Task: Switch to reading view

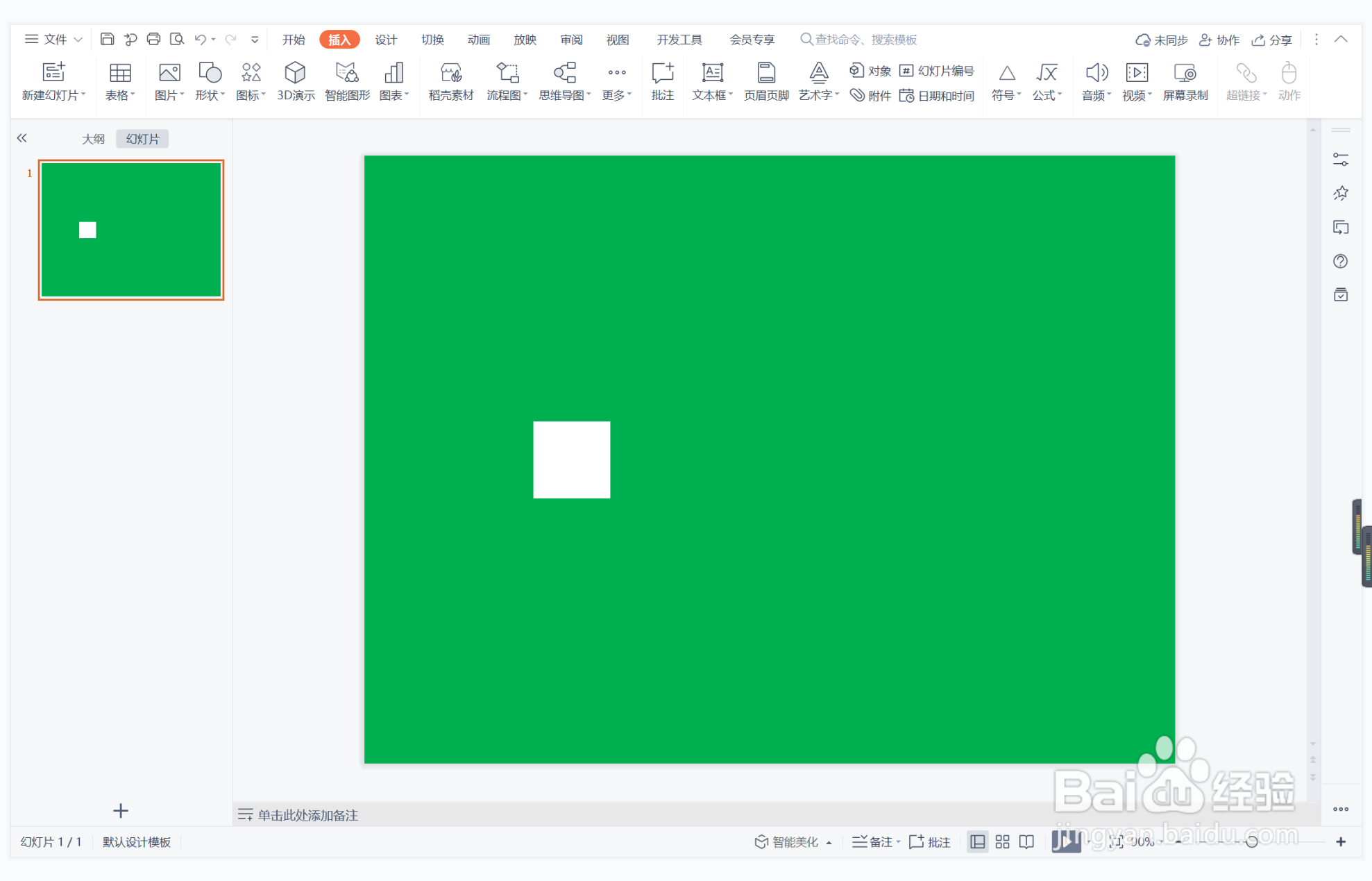Action: coord(1026,842)
